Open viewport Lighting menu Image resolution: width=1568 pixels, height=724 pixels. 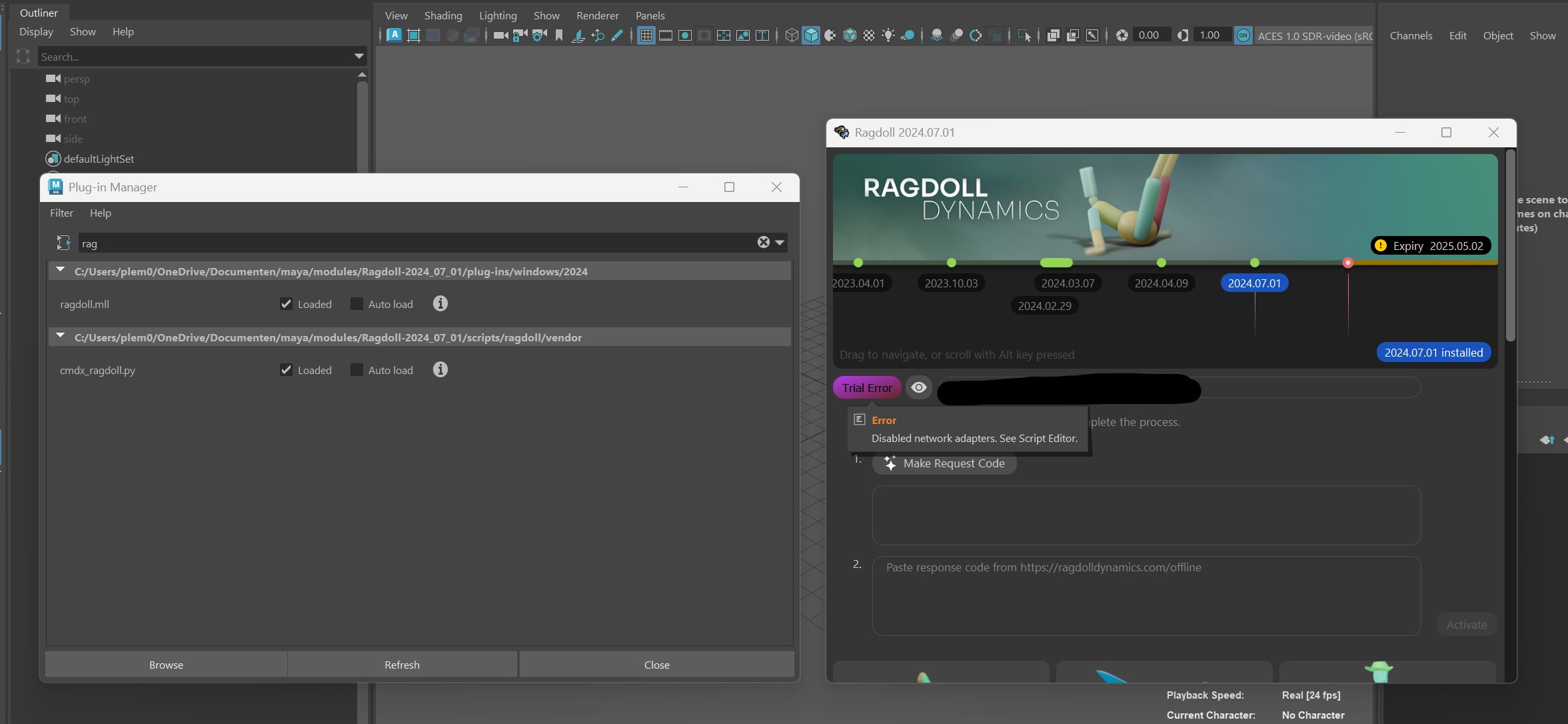(498, 15)
